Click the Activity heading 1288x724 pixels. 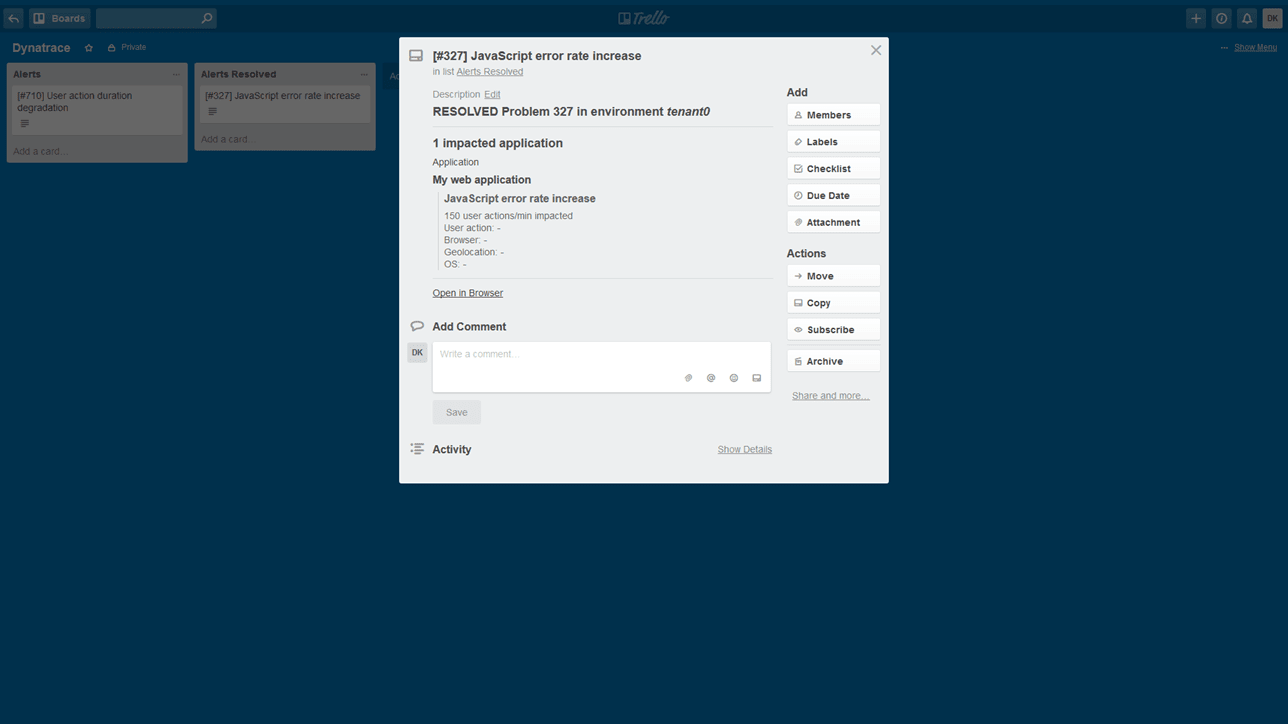(451, 450)
